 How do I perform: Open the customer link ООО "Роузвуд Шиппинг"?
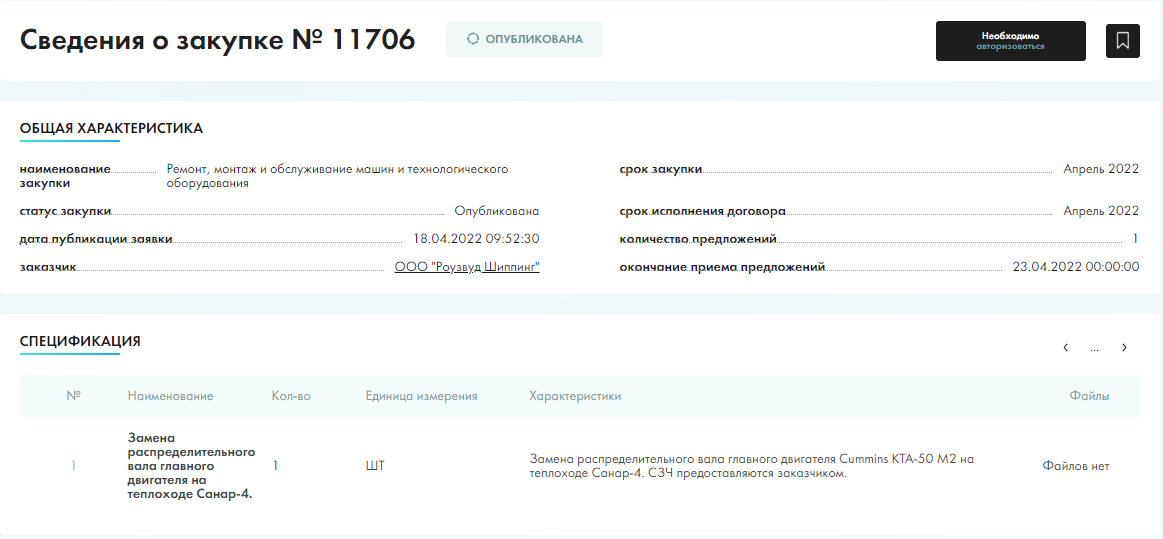tap(467, 267)
